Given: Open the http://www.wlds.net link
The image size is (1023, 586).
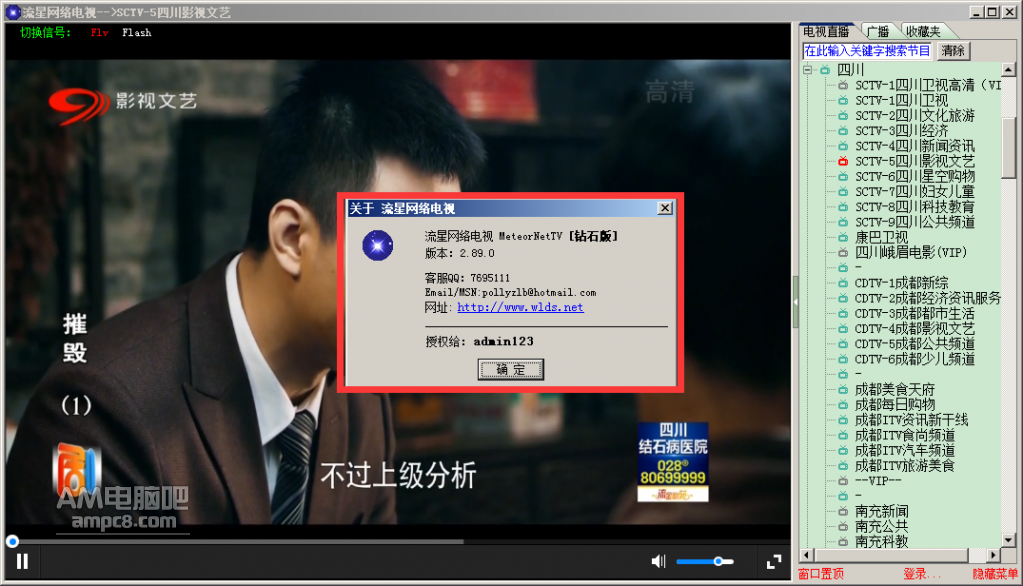Looking at the screenshot, I should (520, 307).
